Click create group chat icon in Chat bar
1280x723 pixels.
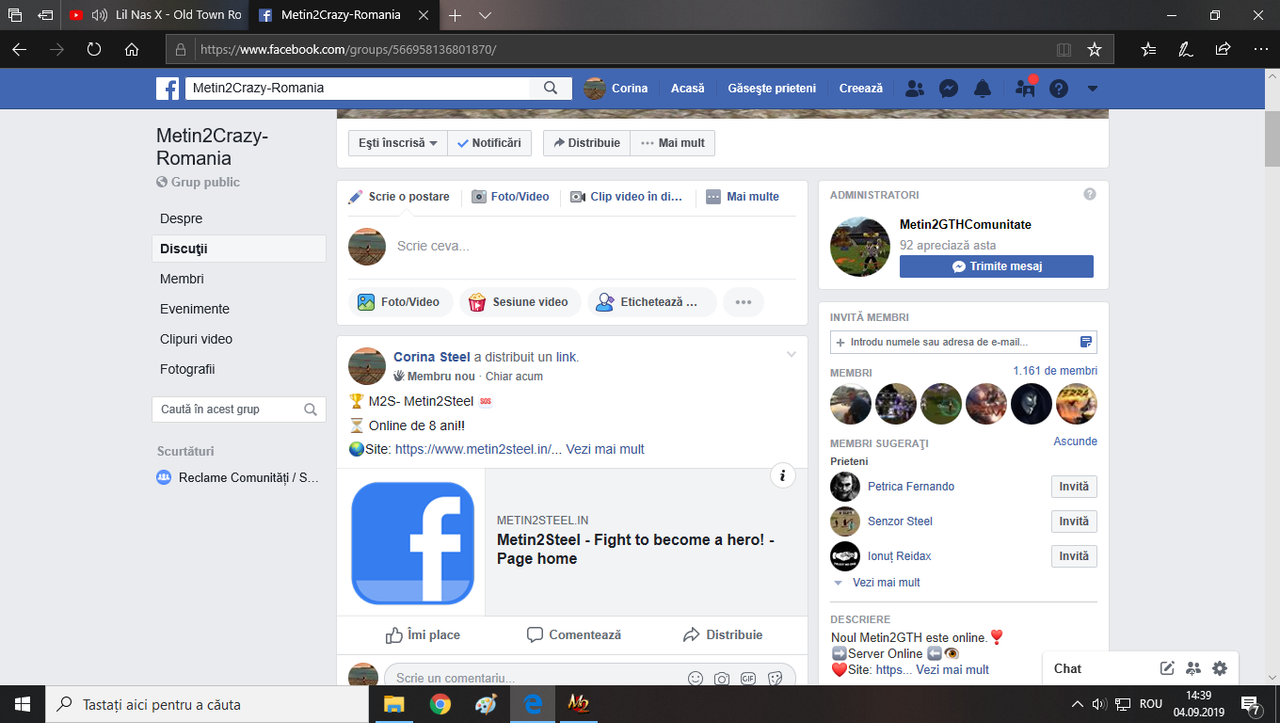1193,668
